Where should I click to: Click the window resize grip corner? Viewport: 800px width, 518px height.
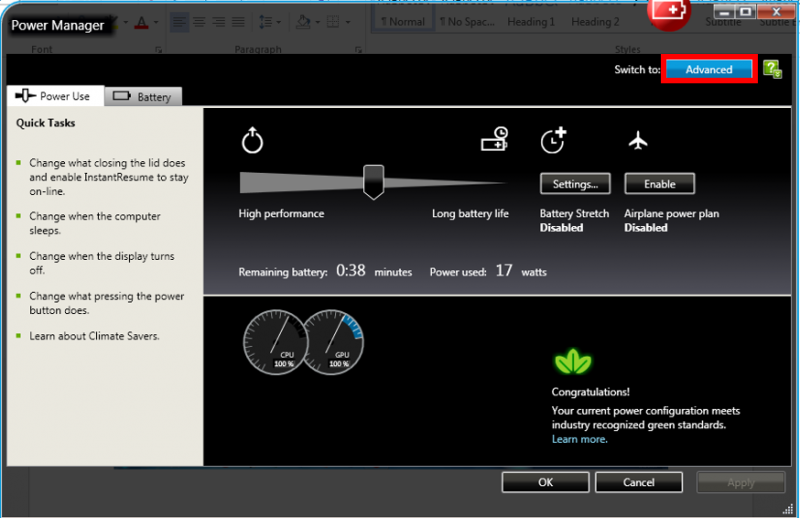coord(788,509)
